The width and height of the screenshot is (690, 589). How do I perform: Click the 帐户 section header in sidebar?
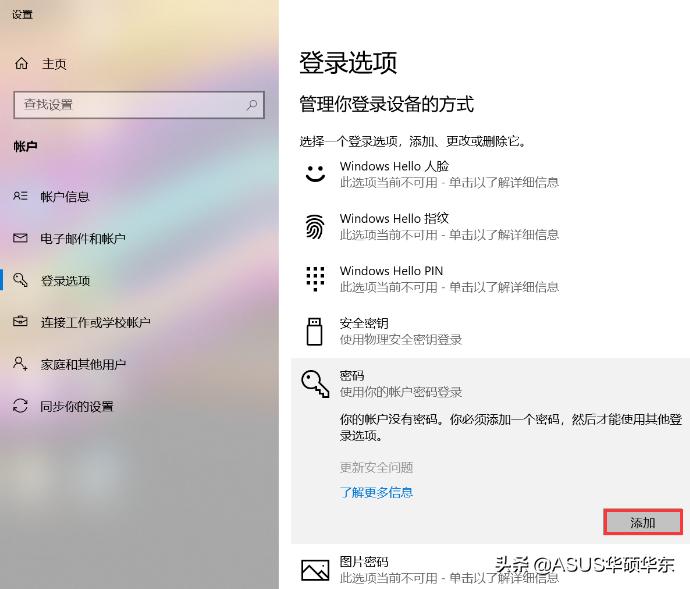[x=25, y=146]
